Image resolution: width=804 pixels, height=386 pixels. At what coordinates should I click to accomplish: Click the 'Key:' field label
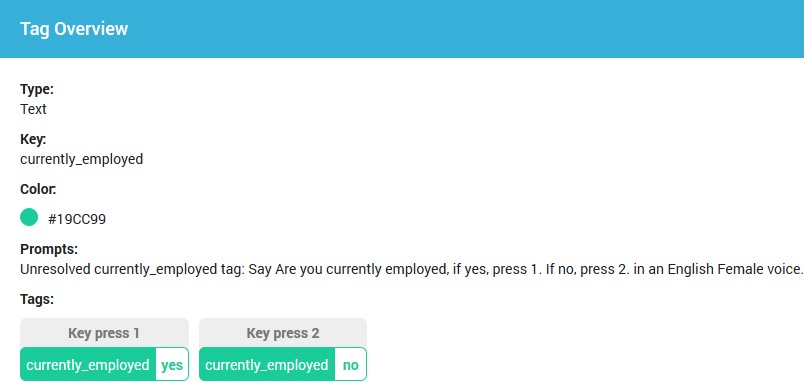tap(33, 139)
